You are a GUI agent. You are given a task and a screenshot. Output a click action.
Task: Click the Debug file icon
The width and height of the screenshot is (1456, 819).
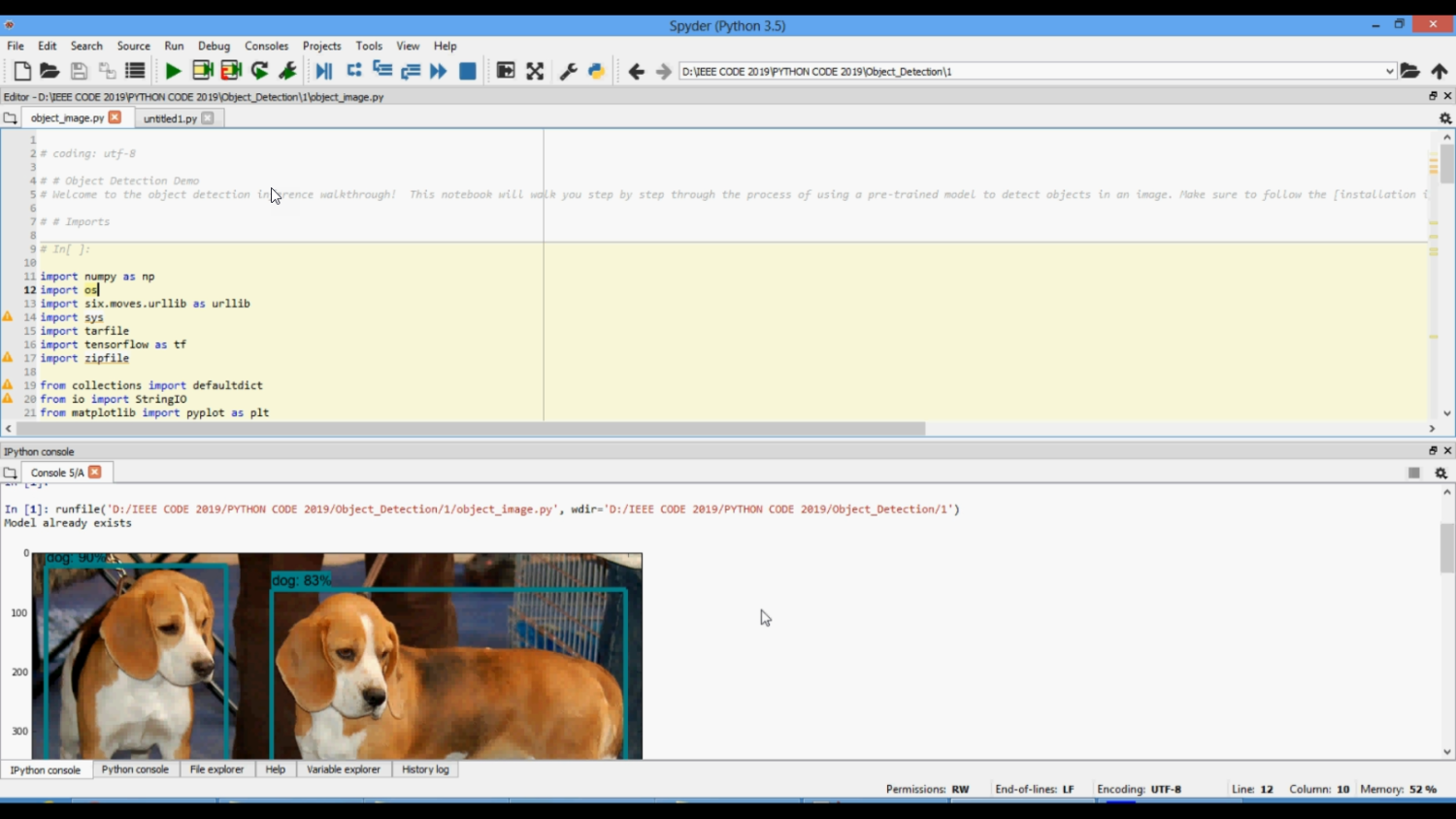[x=323, y=71]
